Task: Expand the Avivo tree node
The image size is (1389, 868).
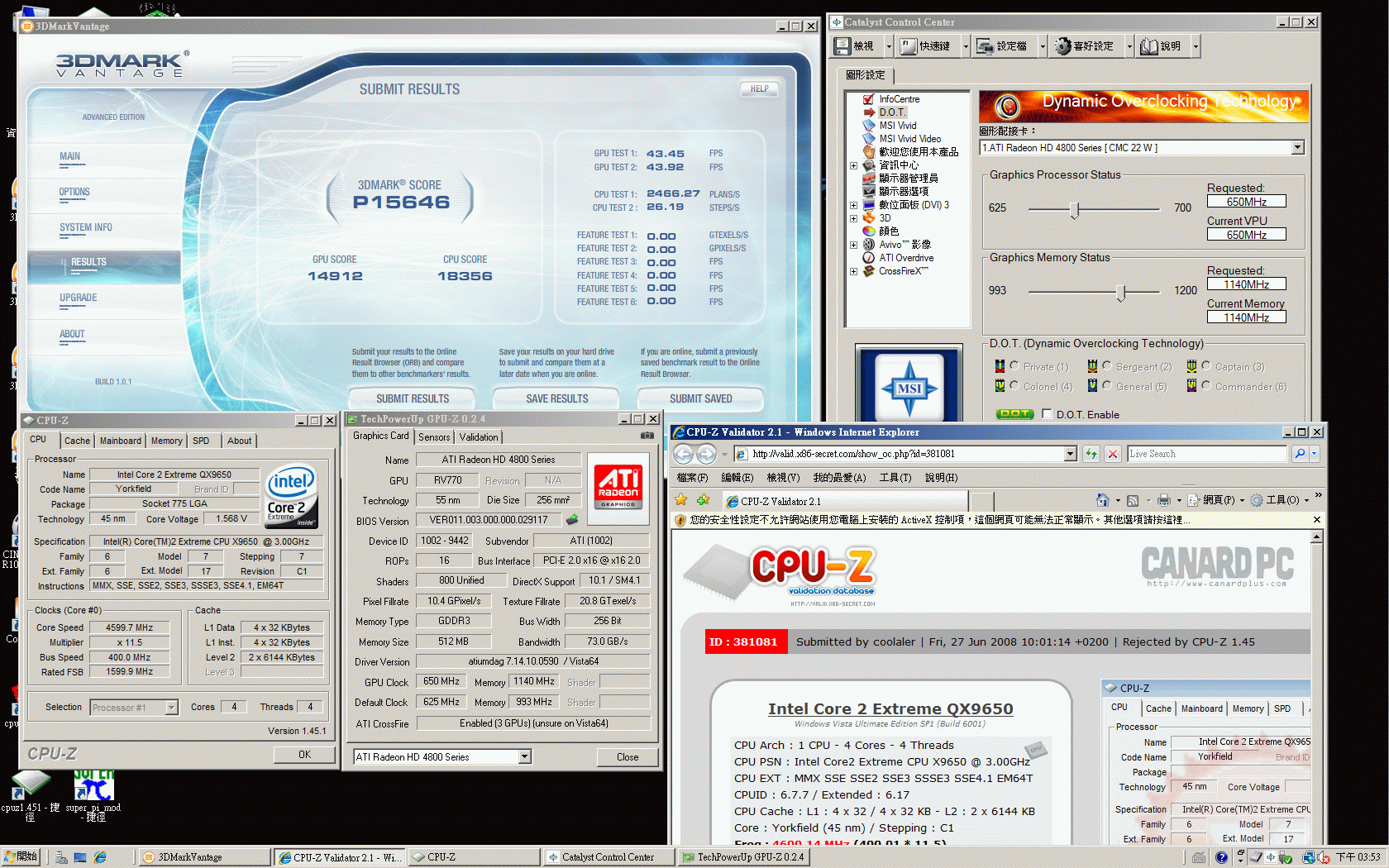Action: point(853,245)
